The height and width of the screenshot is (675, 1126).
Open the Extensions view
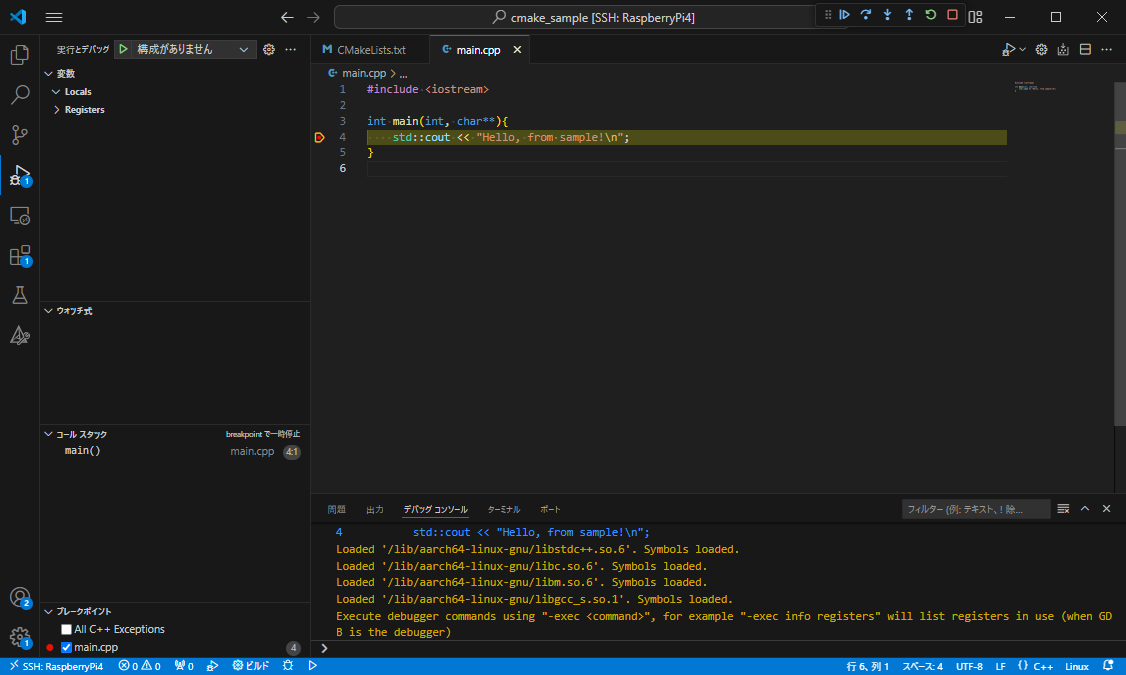tap(19, 256)
